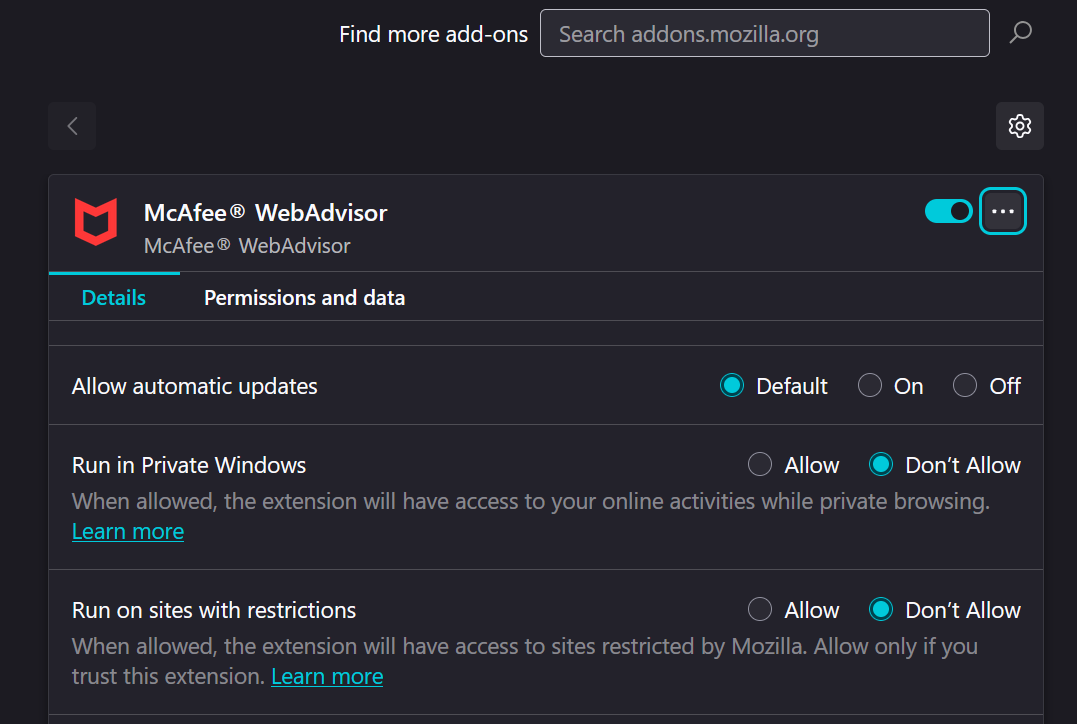
Task: Select Don't Allow for Private Windows
Action: tap(881, 465)
